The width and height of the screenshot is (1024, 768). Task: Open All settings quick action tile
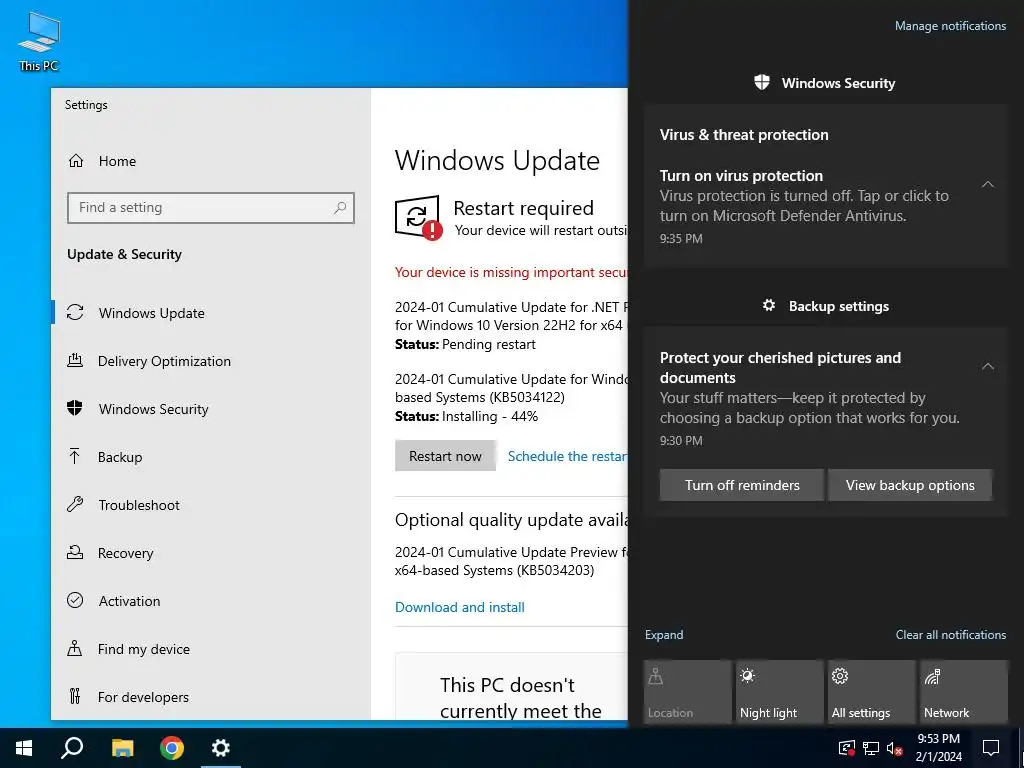coord(871,692)
